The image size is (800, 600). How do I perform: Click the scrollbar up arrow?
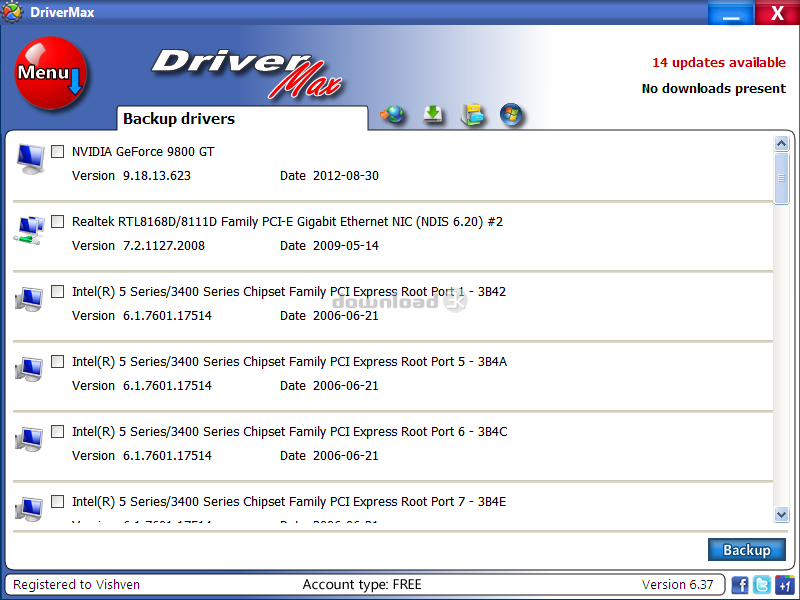(x=781, y=143)
